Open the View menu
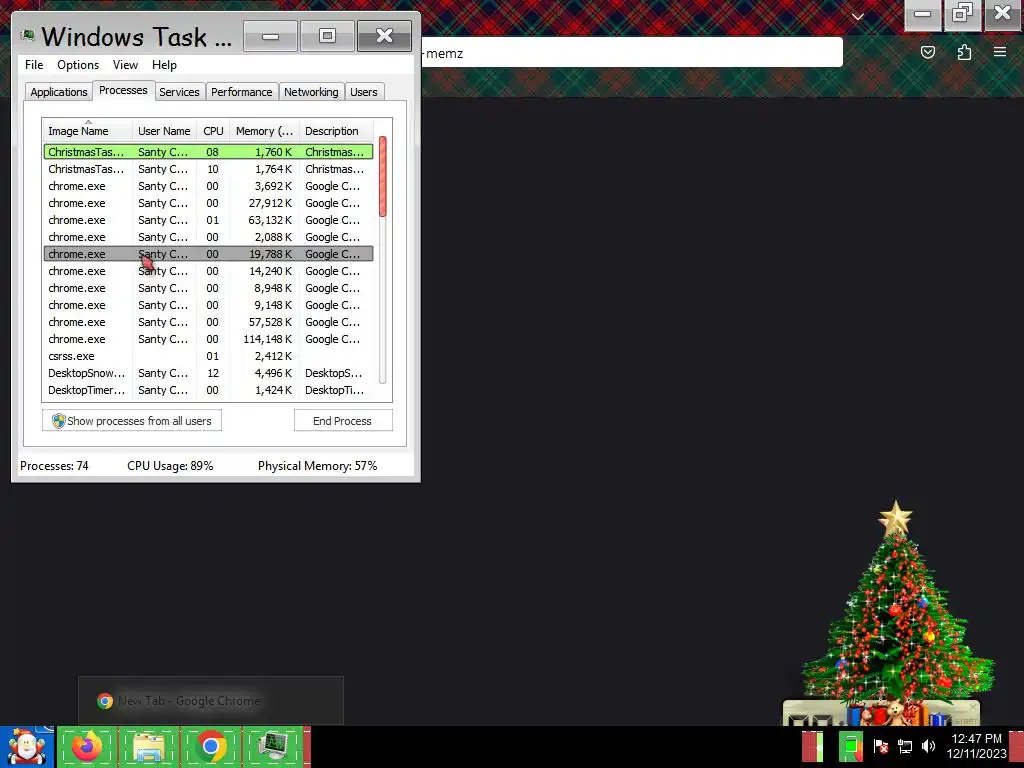The width and height of the screenshot is (1024, 768). click(125, 65)
